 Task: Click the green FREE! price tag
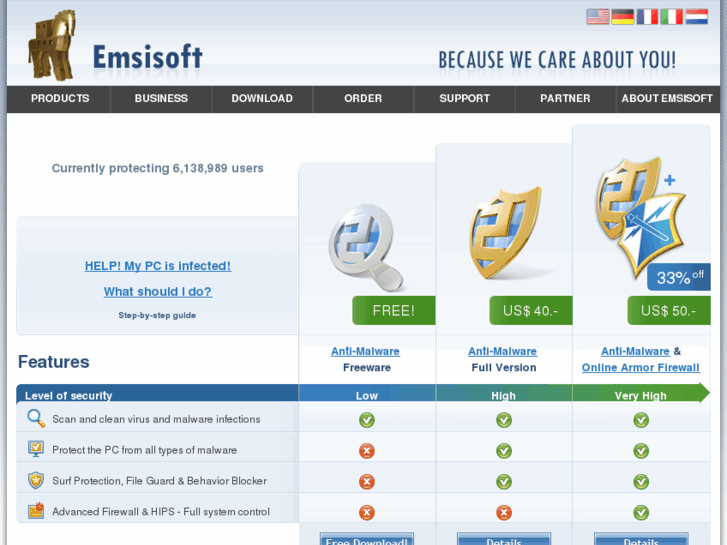coord(394,310)
